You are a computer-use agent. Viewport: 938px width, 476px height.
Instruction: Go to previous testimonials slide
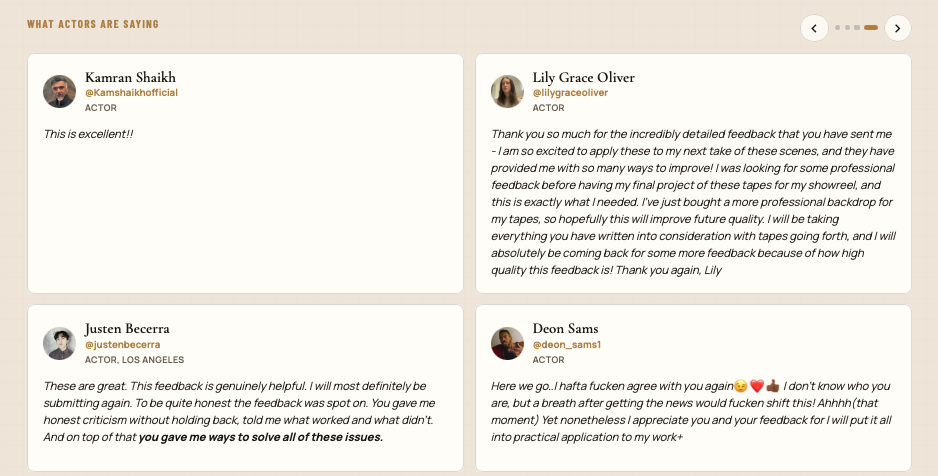pos(814,28)
